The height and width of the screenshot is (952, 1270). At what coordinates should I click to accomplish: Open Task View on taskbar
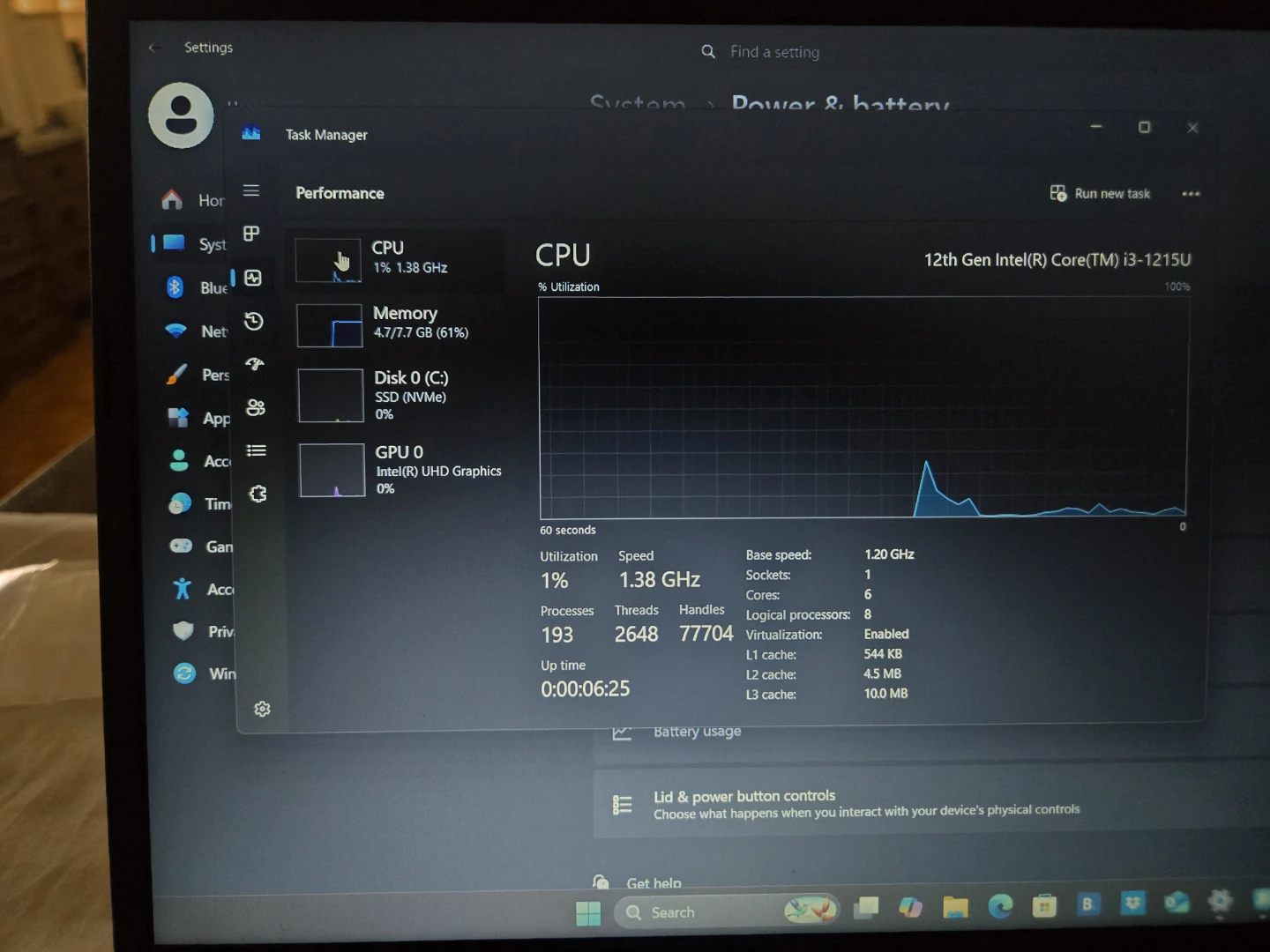[x=866, y=908]
